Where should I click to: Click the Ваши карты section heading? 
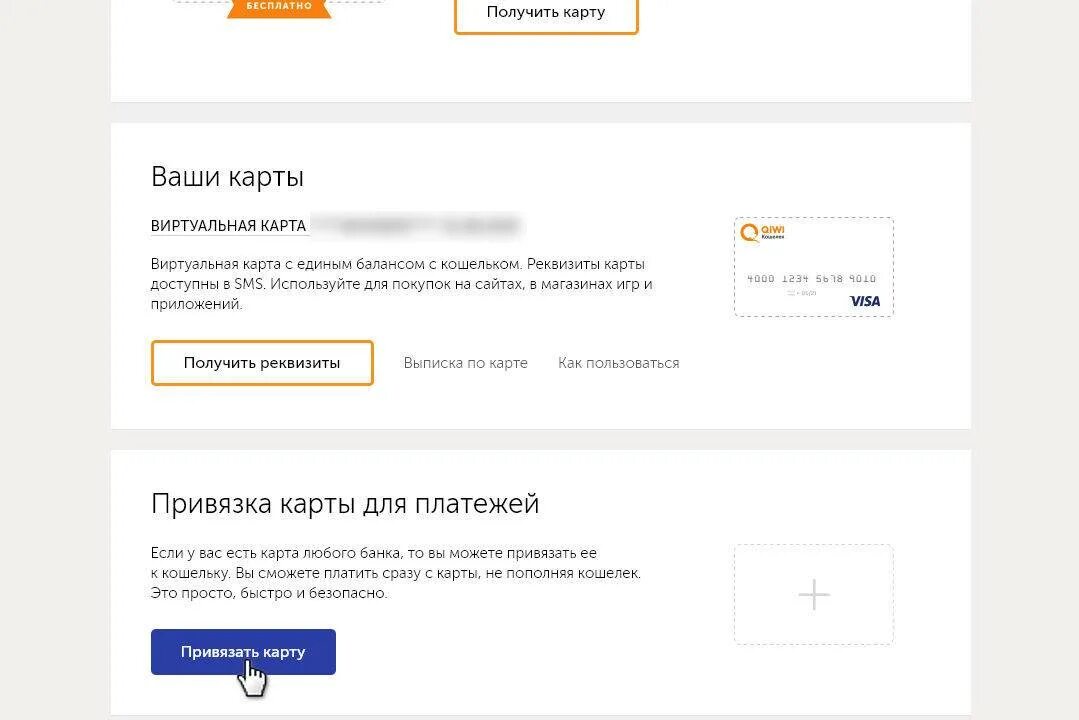227,177
